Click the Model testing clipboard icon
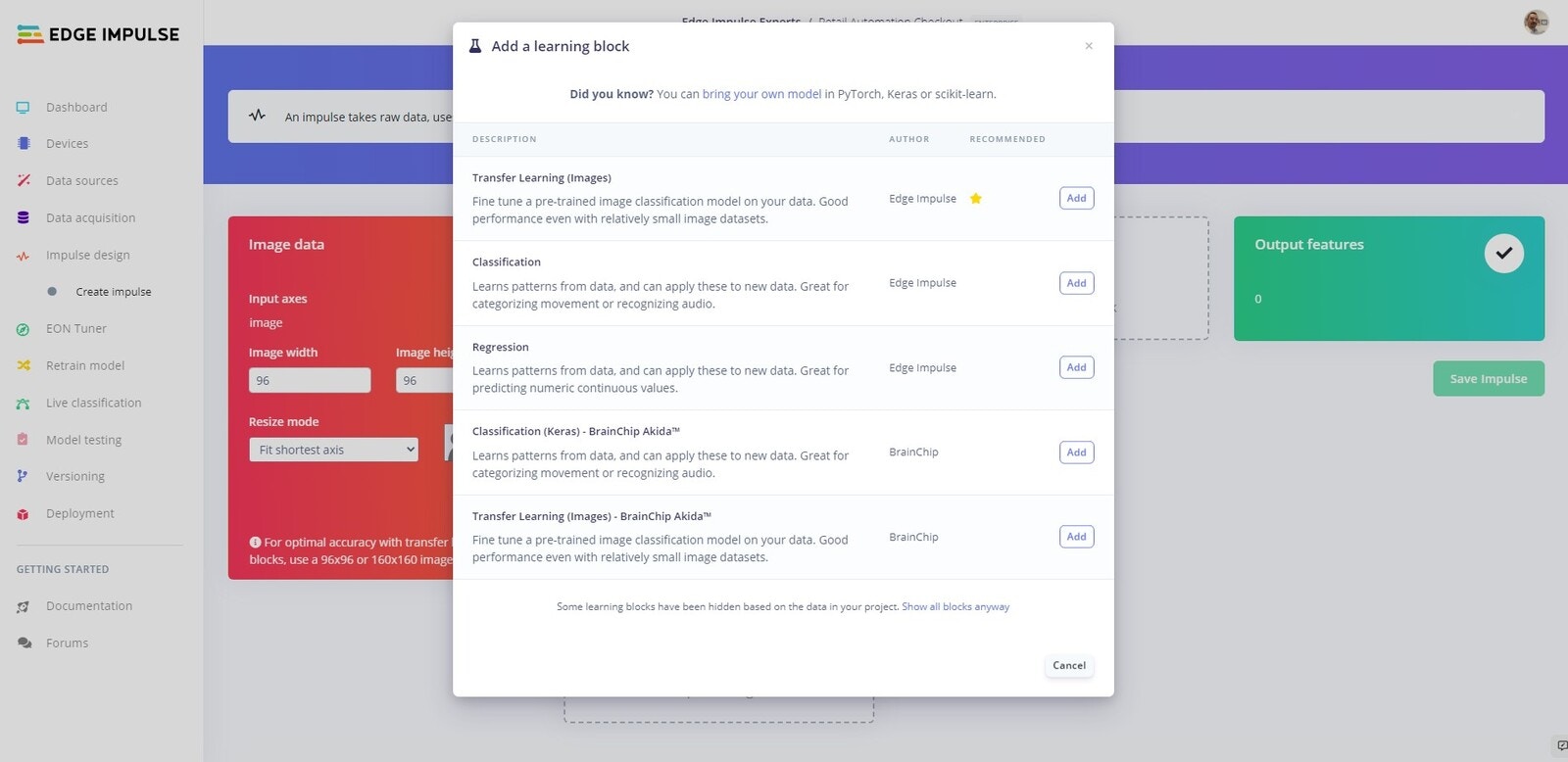Viewport: 1568px width, 762px height. (24, 440)
